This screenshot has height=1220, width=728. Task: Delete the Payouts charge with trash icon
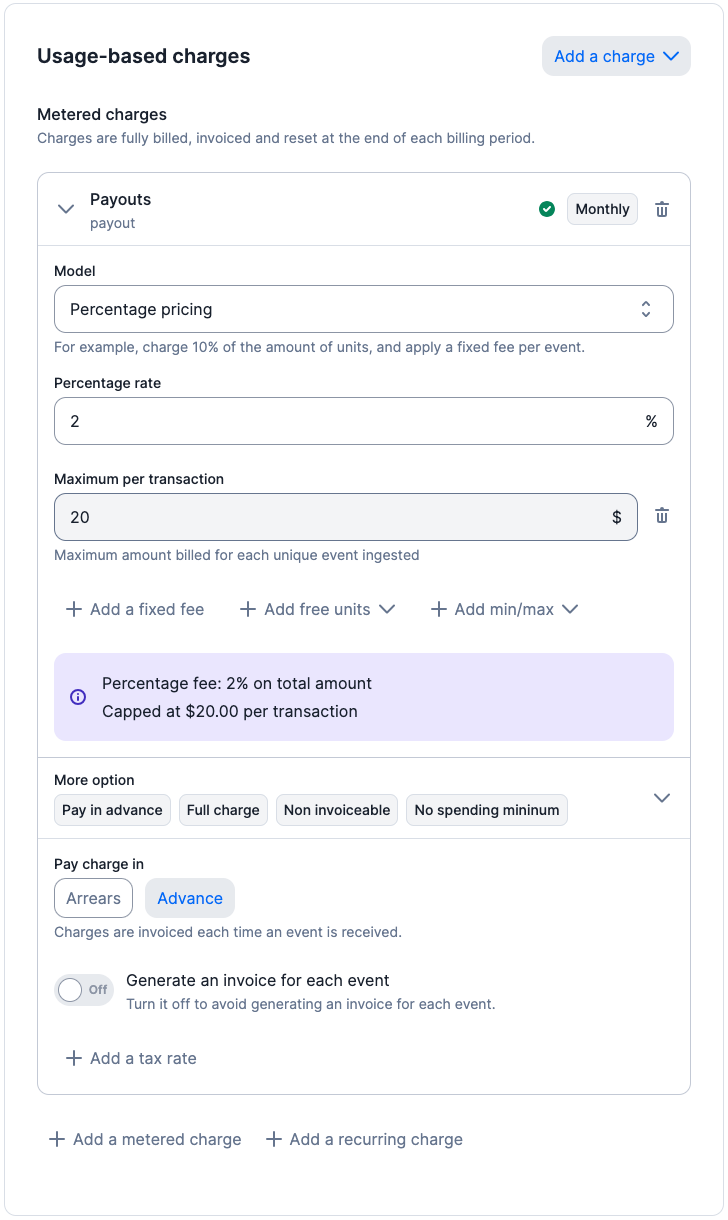pos(662,209)
